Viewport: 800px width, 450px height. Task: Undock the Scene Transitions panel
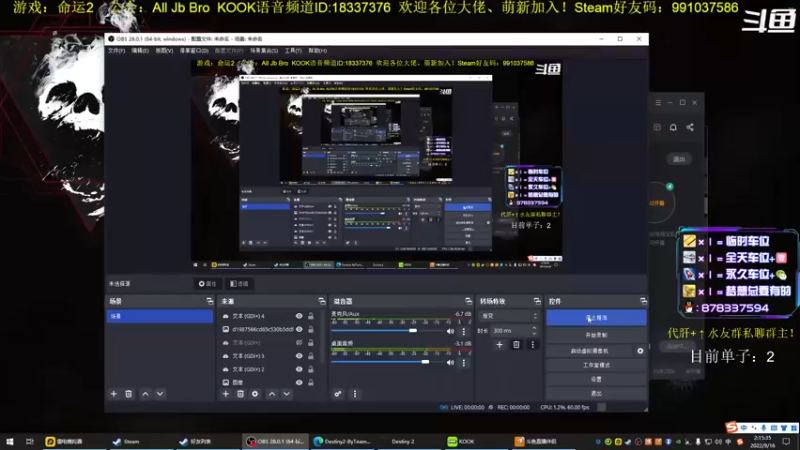click(537, 302)
